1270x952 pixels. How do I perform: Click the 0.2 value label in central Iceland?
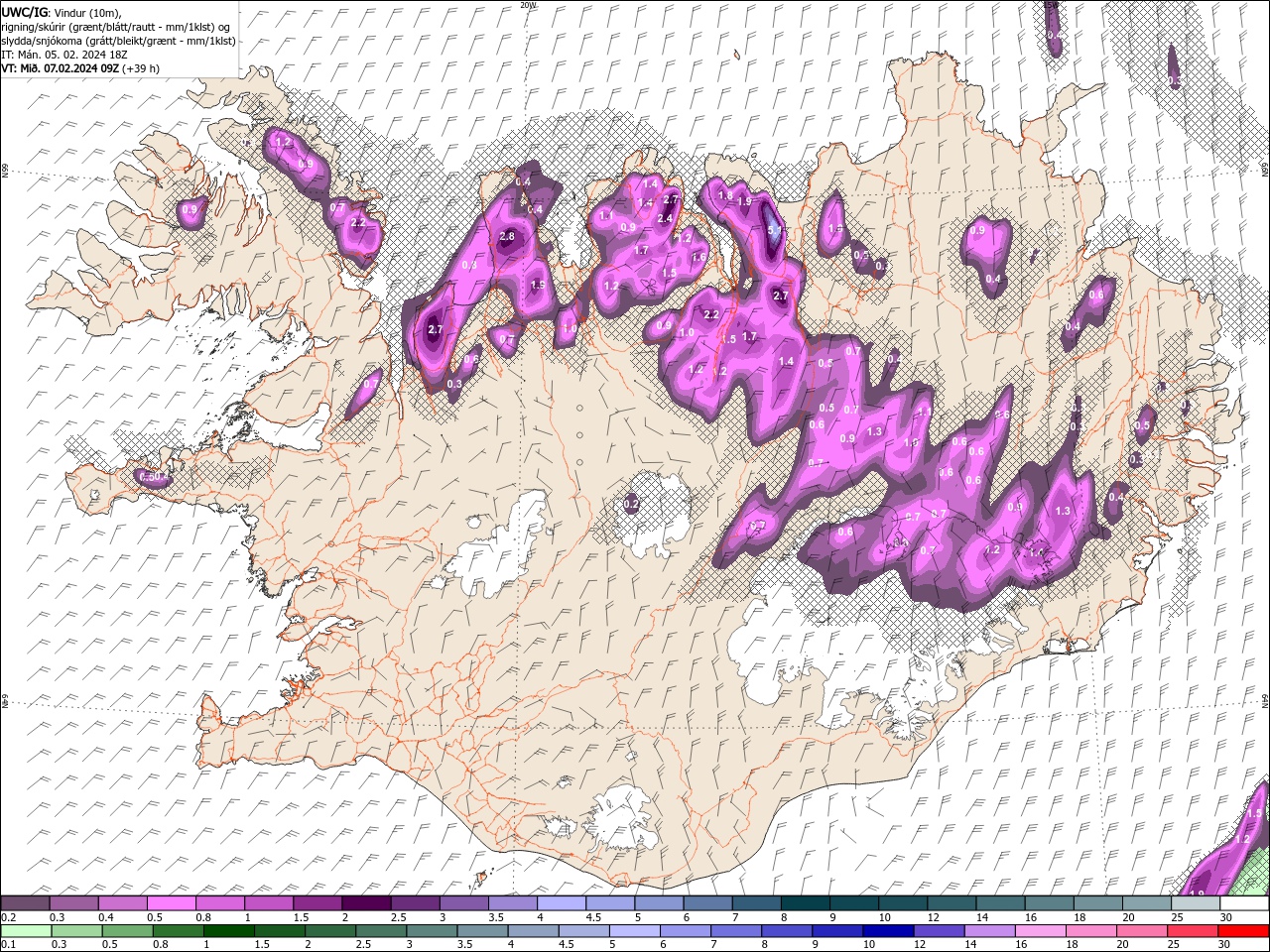point(631,504)
